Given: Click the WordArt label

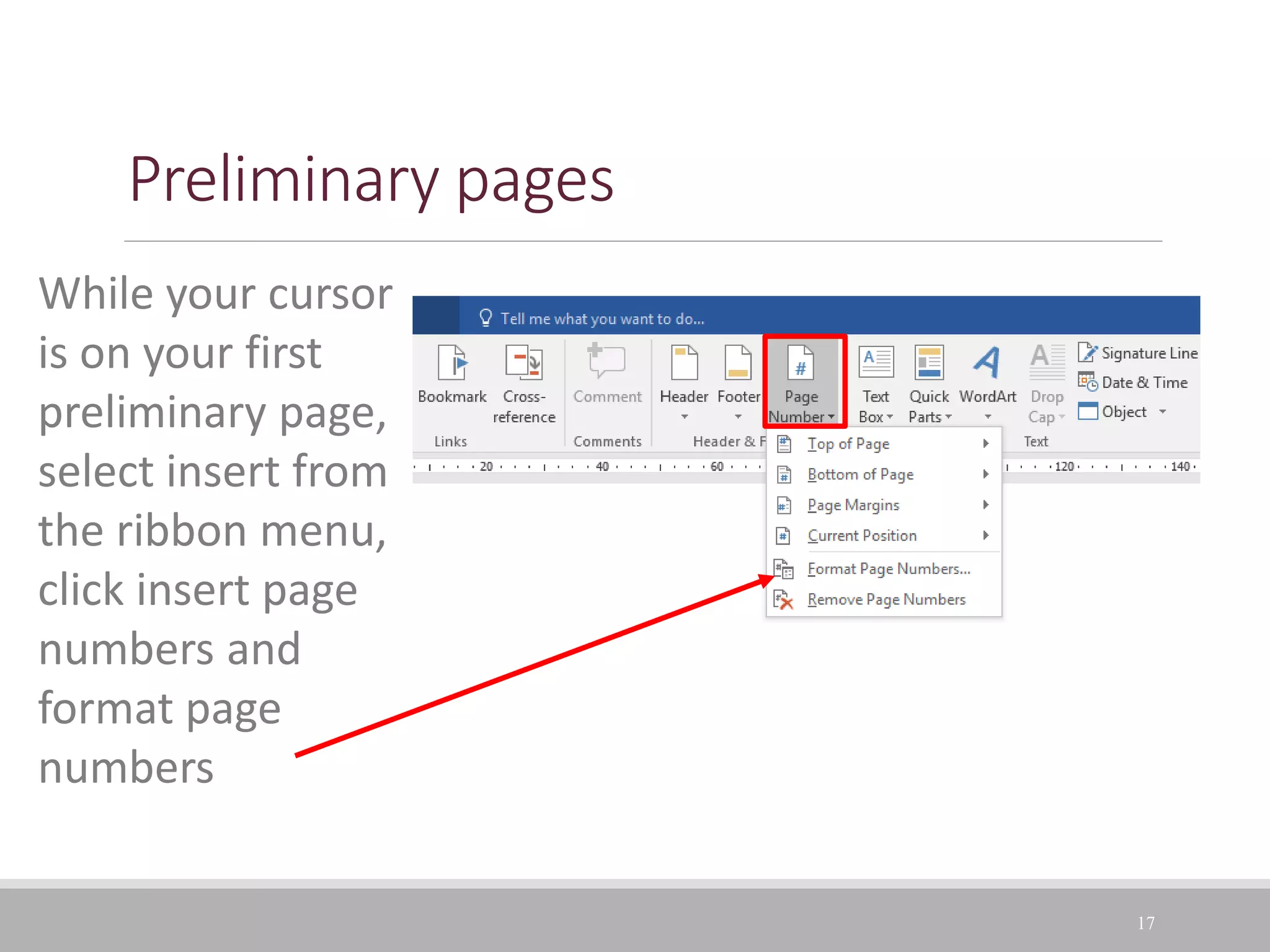Looking at the screenshot, I should (988, 396).
